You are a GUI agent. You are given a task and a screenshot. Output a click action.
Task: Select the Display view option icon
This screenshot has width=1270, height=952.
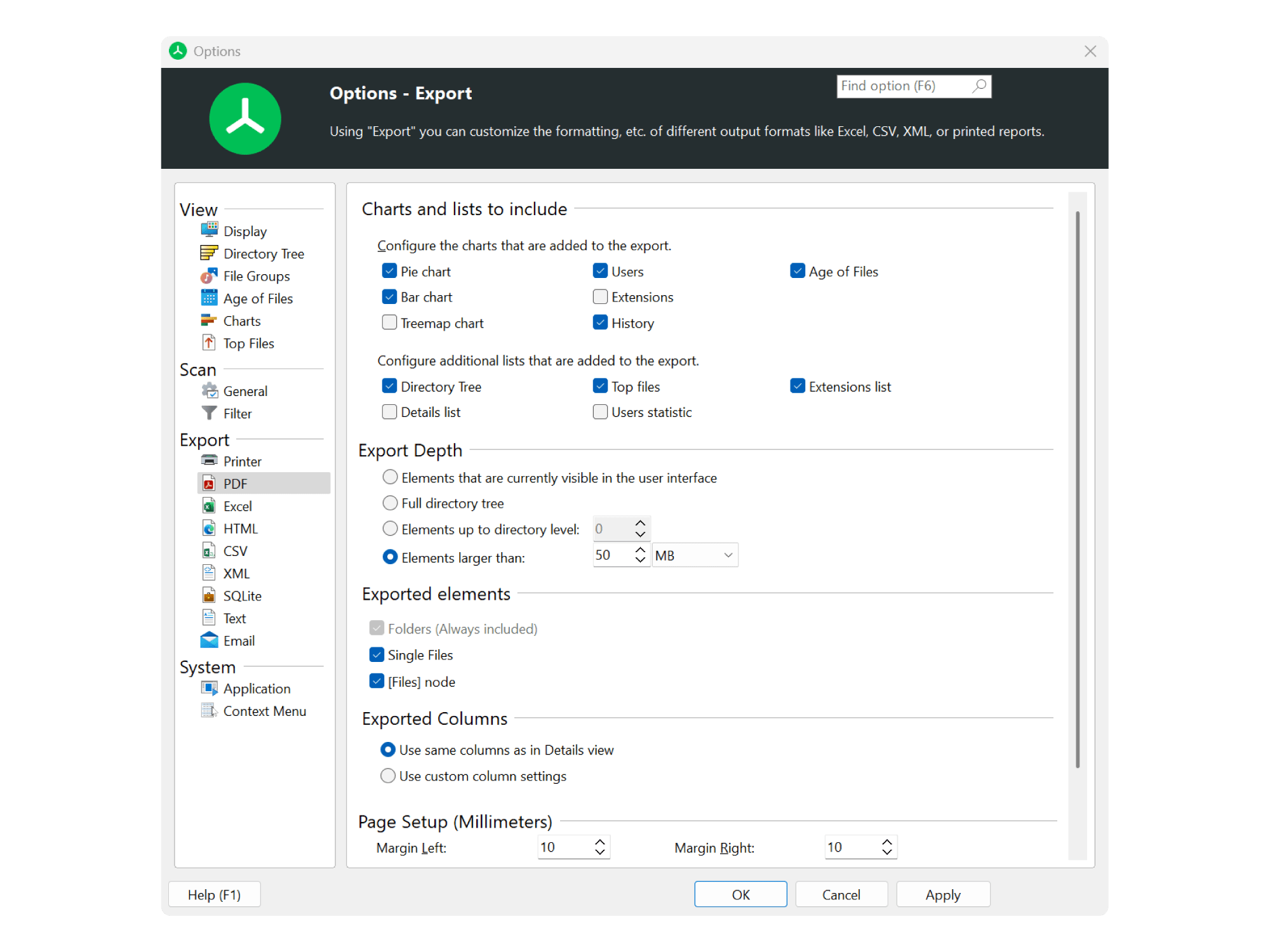tap(210, 230)
